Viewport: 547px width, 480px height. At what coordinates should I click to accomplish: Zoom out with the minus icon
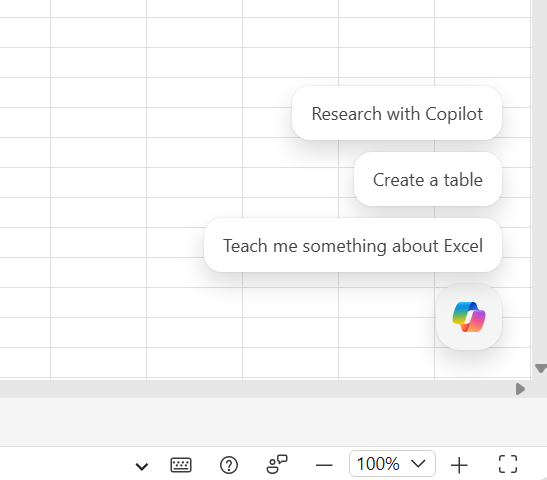324,465
